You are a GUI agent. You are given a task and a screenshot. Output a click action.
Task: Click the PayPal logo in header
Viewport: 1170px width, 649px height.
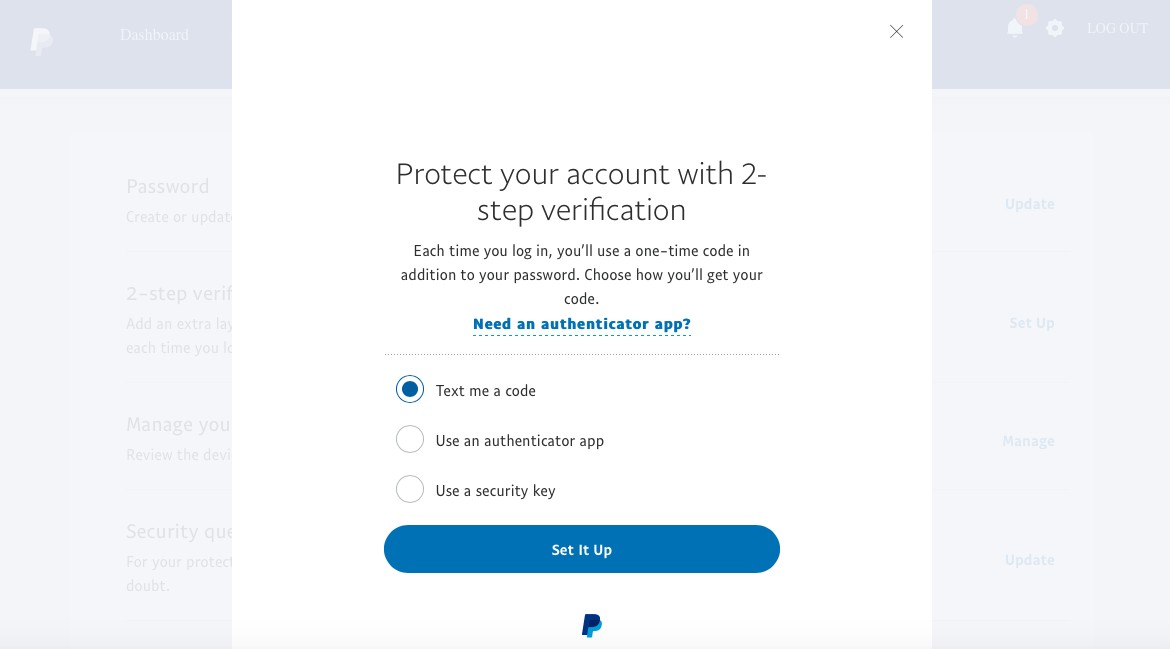pos(41,42)
